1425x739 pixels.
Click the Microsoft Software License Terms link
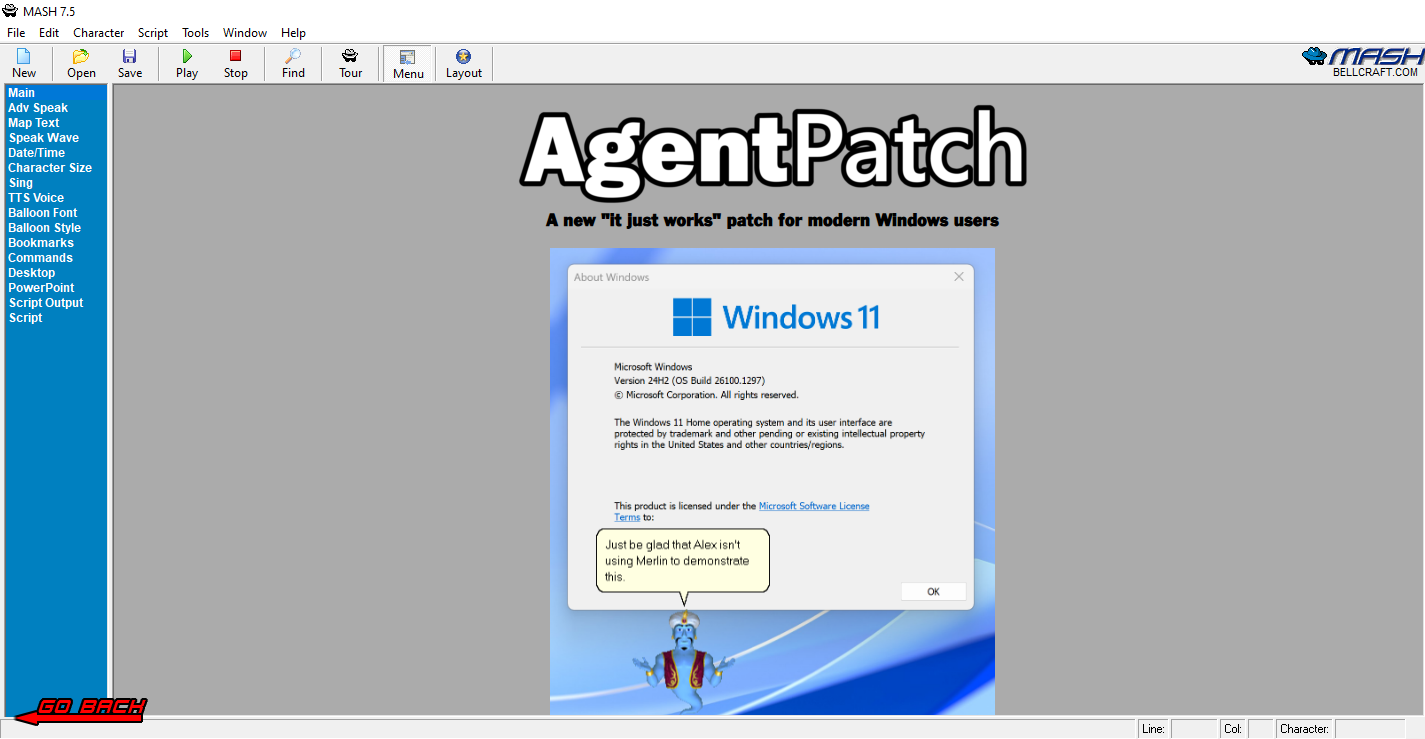813,506
